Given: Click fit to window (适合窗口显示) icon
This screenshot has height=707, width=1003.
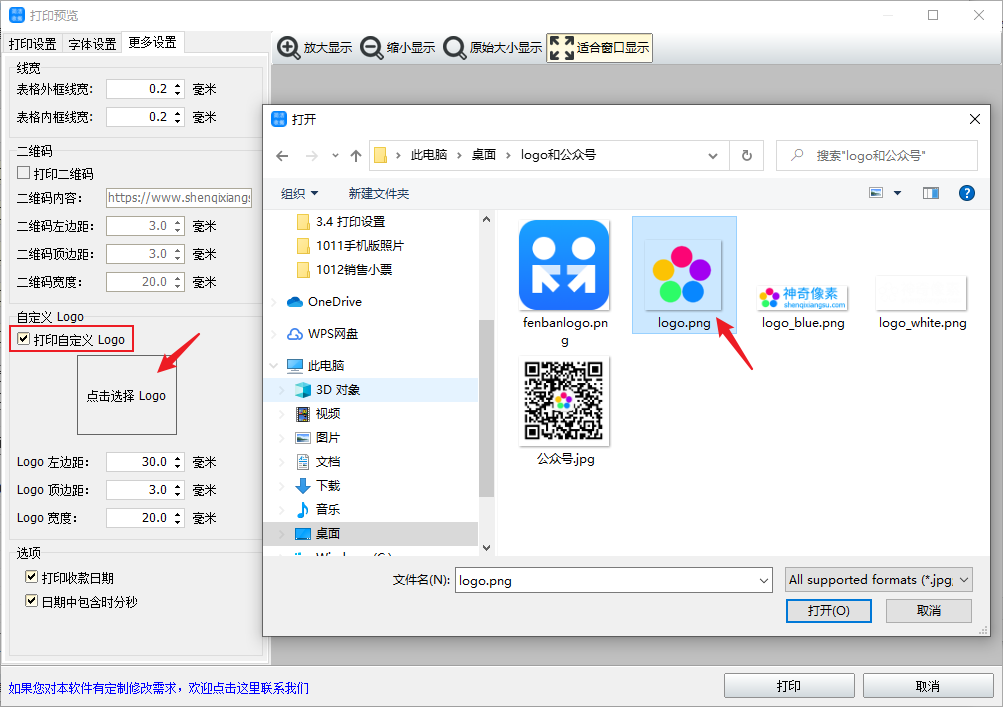Looking at the screenshot, I should [562, 47].
